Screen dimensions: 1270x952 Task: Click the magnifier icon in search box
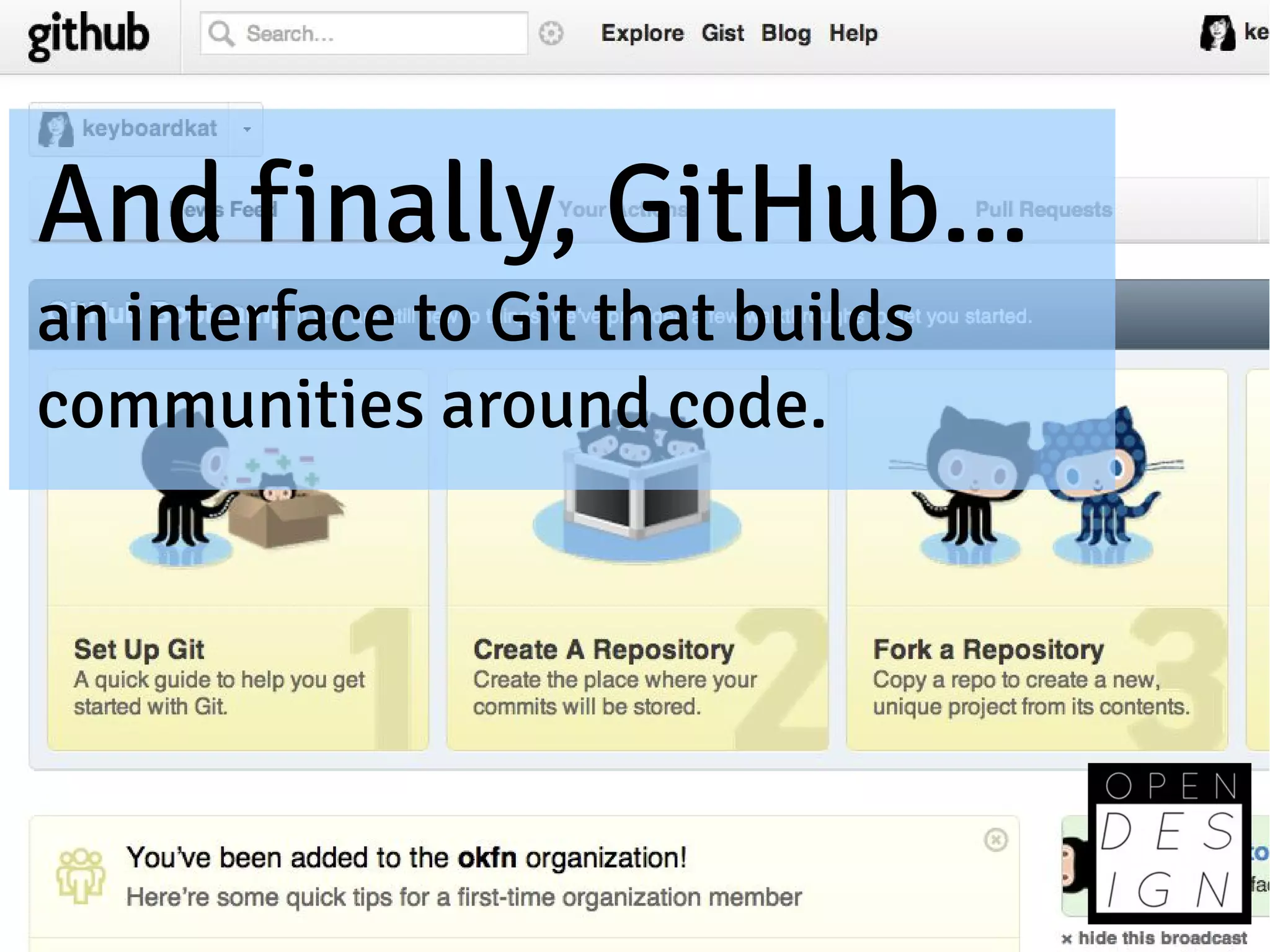221,33
